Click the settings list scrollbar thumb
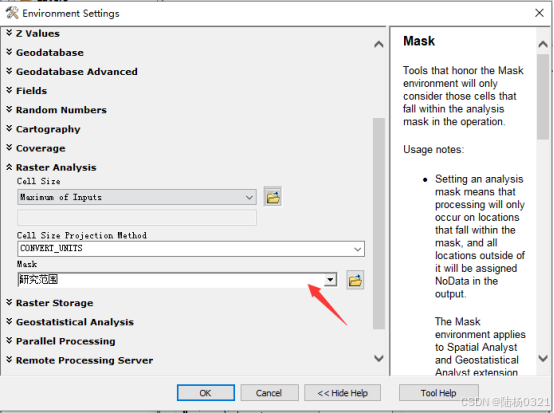The height and width of the screenshot is (413, 554). 379,223
